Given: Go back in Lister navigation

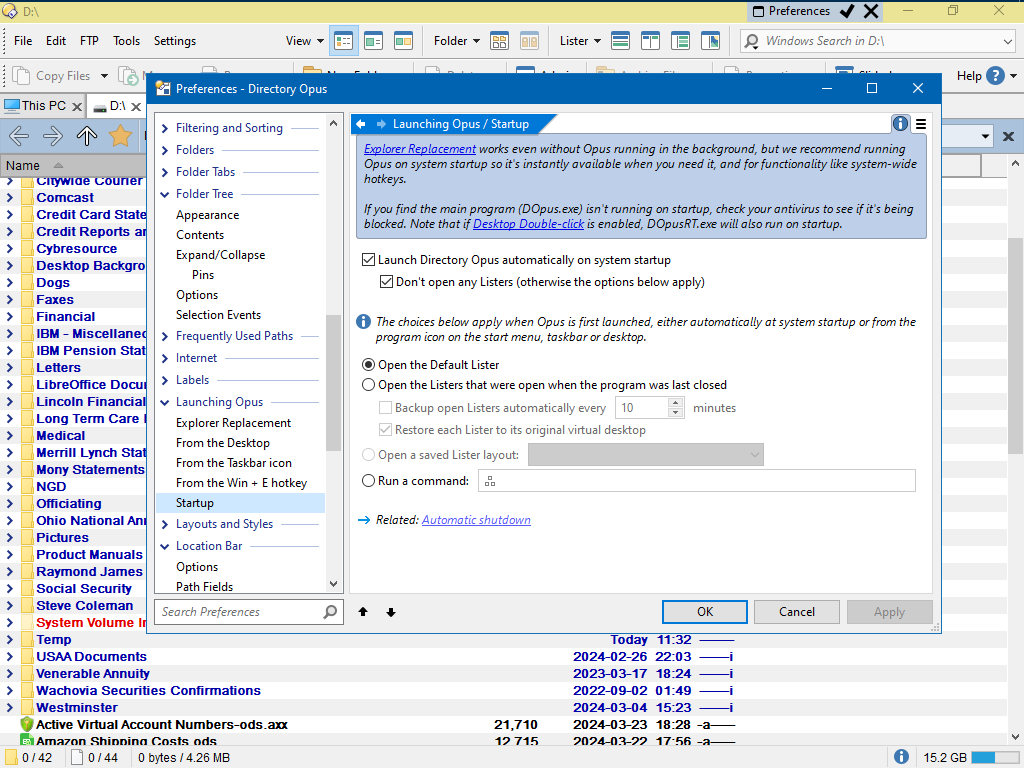Looking at the screenshot, I should [x=19, y=136].
